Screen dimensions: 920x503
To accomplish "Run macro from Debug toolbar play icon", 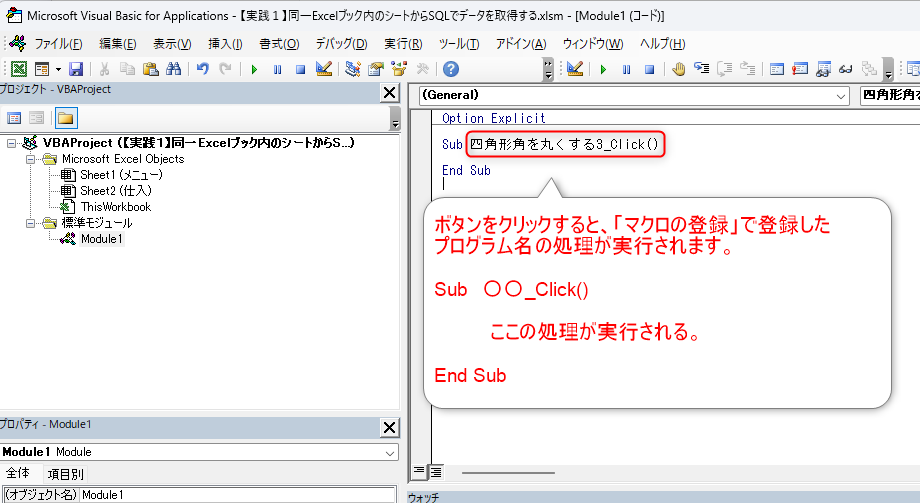I will coord(603,69).
